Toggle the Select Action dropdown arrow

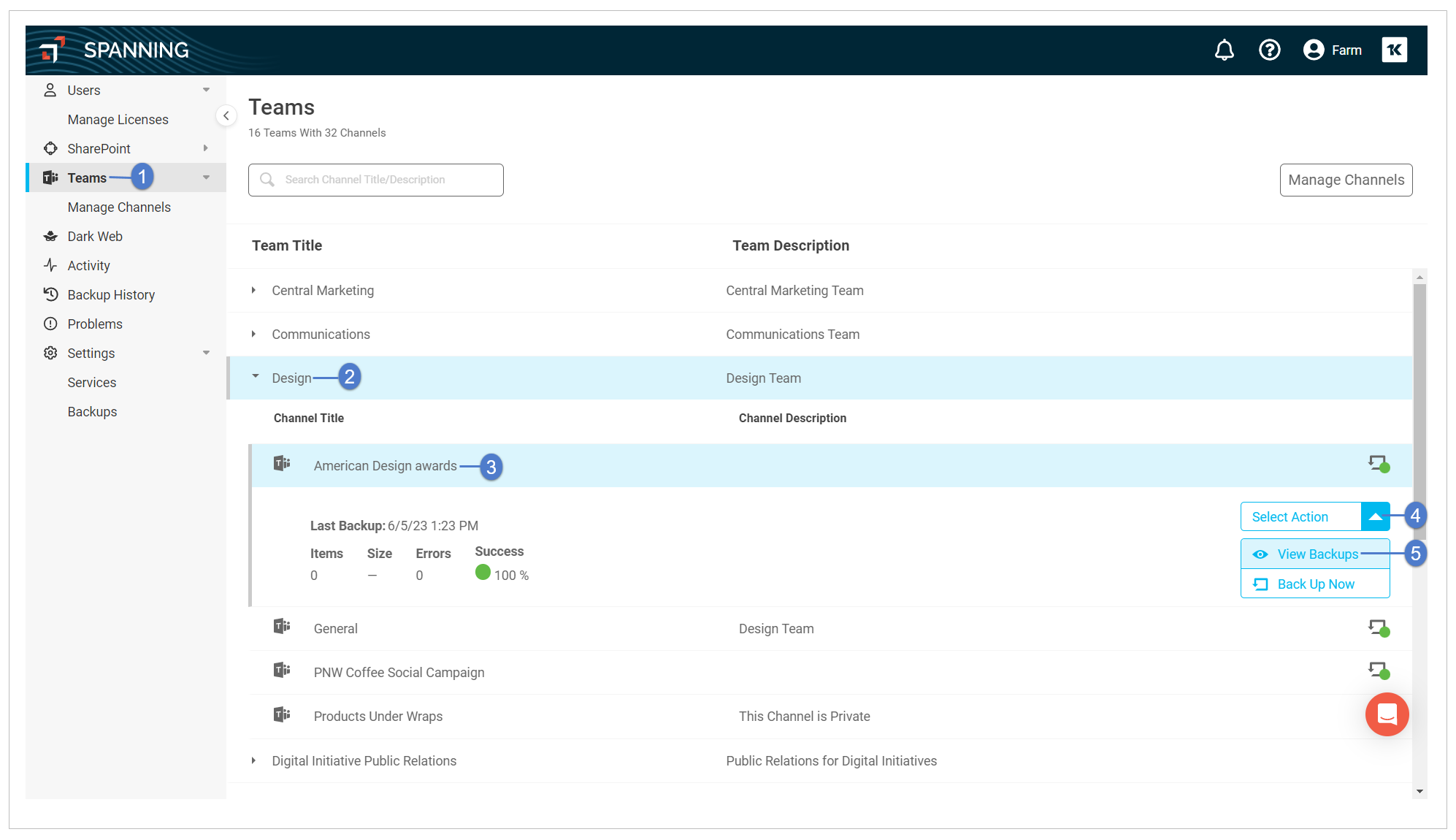click(1376, 516)
